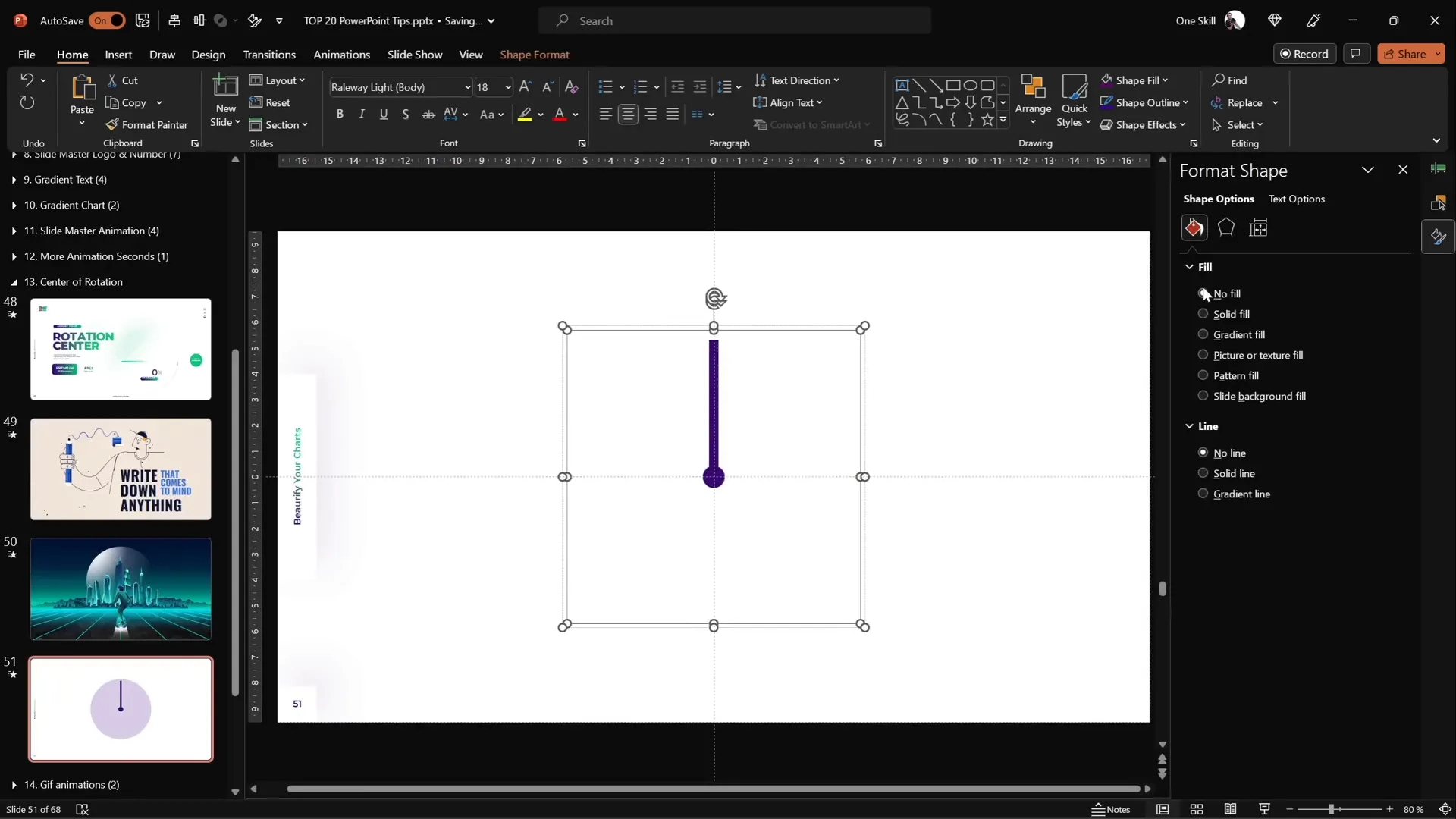Click the Reset slide button
This screenshot has width=1456, height=819.
coord(270,102)
